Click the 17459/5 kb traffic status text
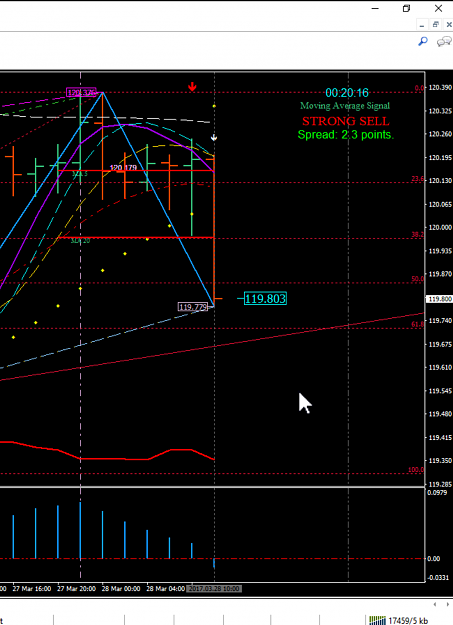The image size is (453, 625). click(408, 621)
